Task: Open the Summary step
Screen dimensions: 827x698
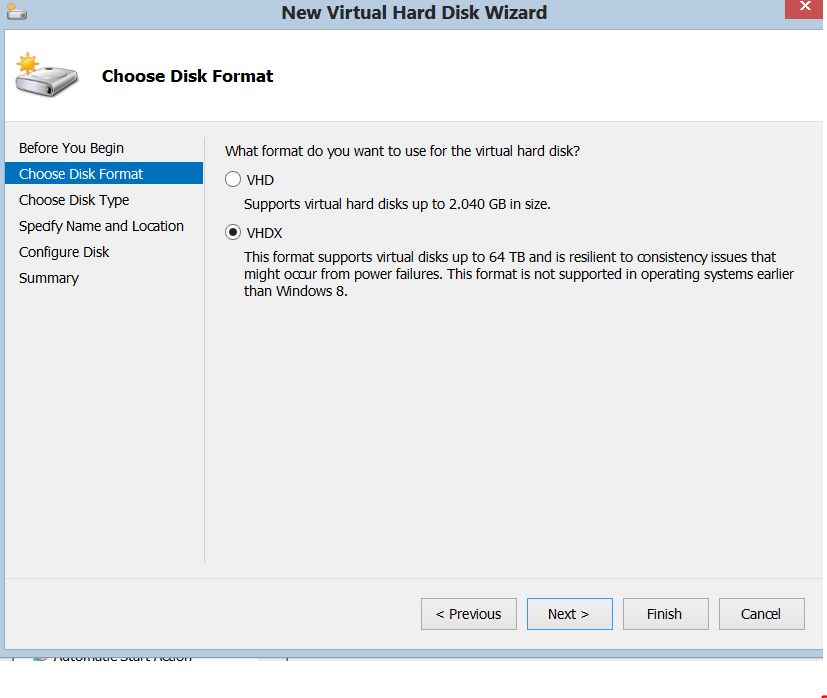Action: click(48, 277)
